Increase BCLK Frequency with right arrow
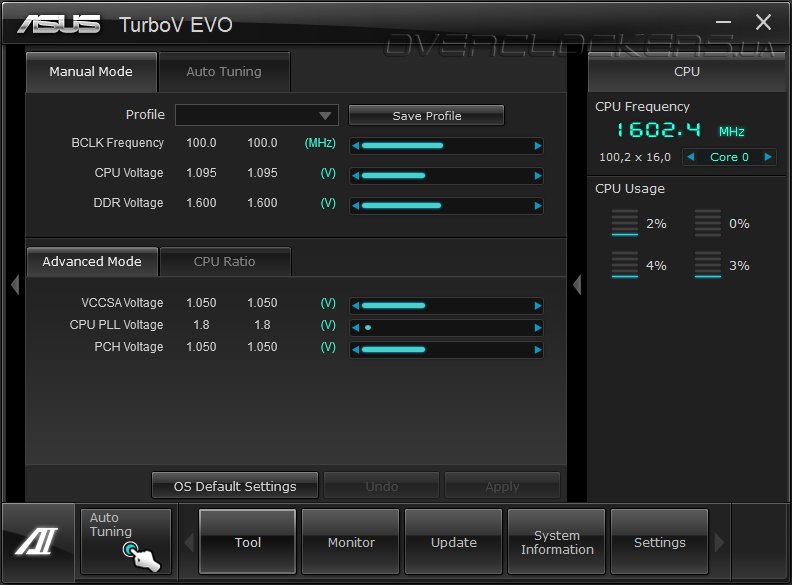The height and width of the screenshot is (585, 792). point(537,146)
